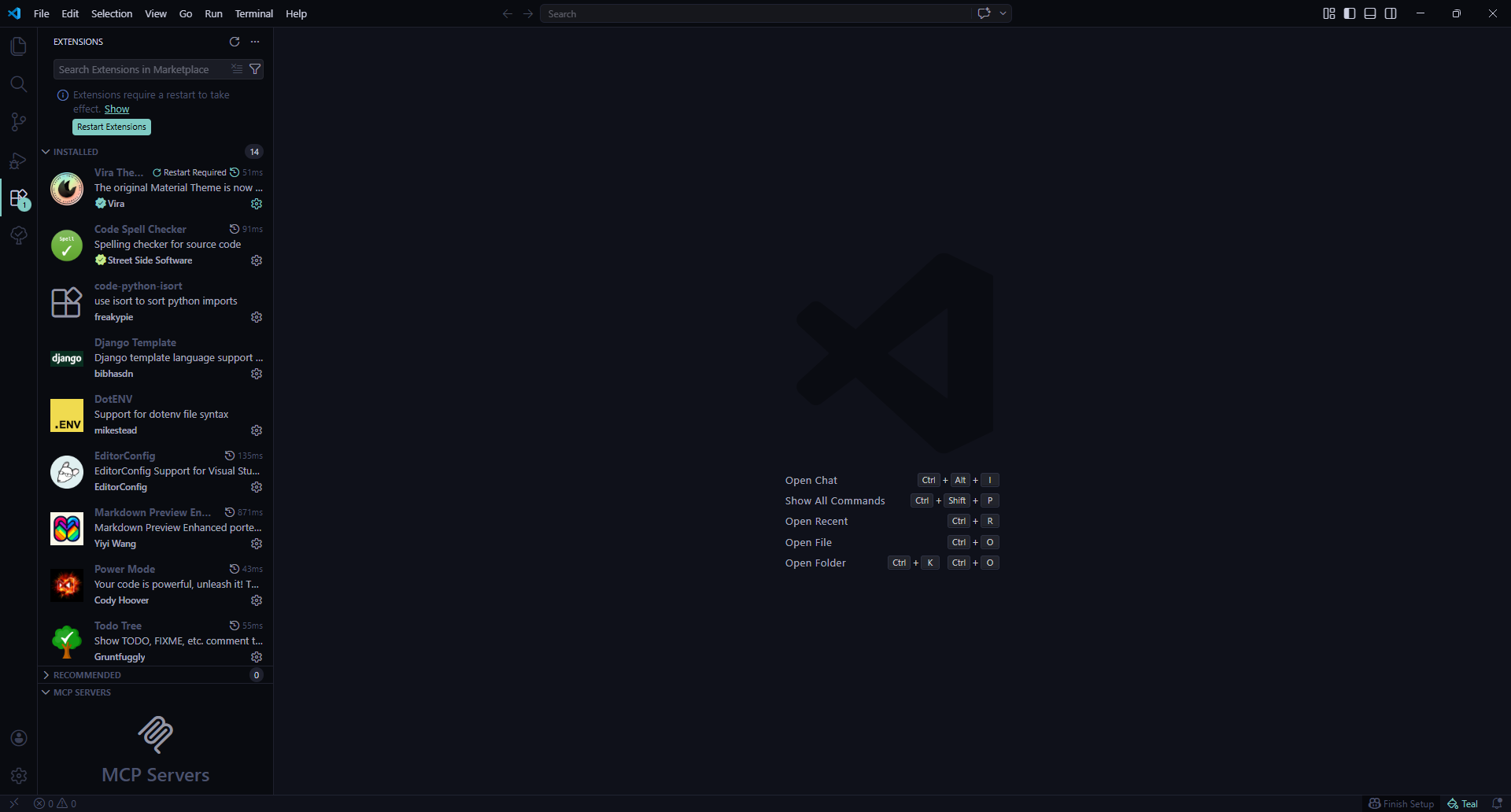Open manage gear for Todo Tree
The width and height of the screenshot is (1511, 812).
click(x=257, y=657)
